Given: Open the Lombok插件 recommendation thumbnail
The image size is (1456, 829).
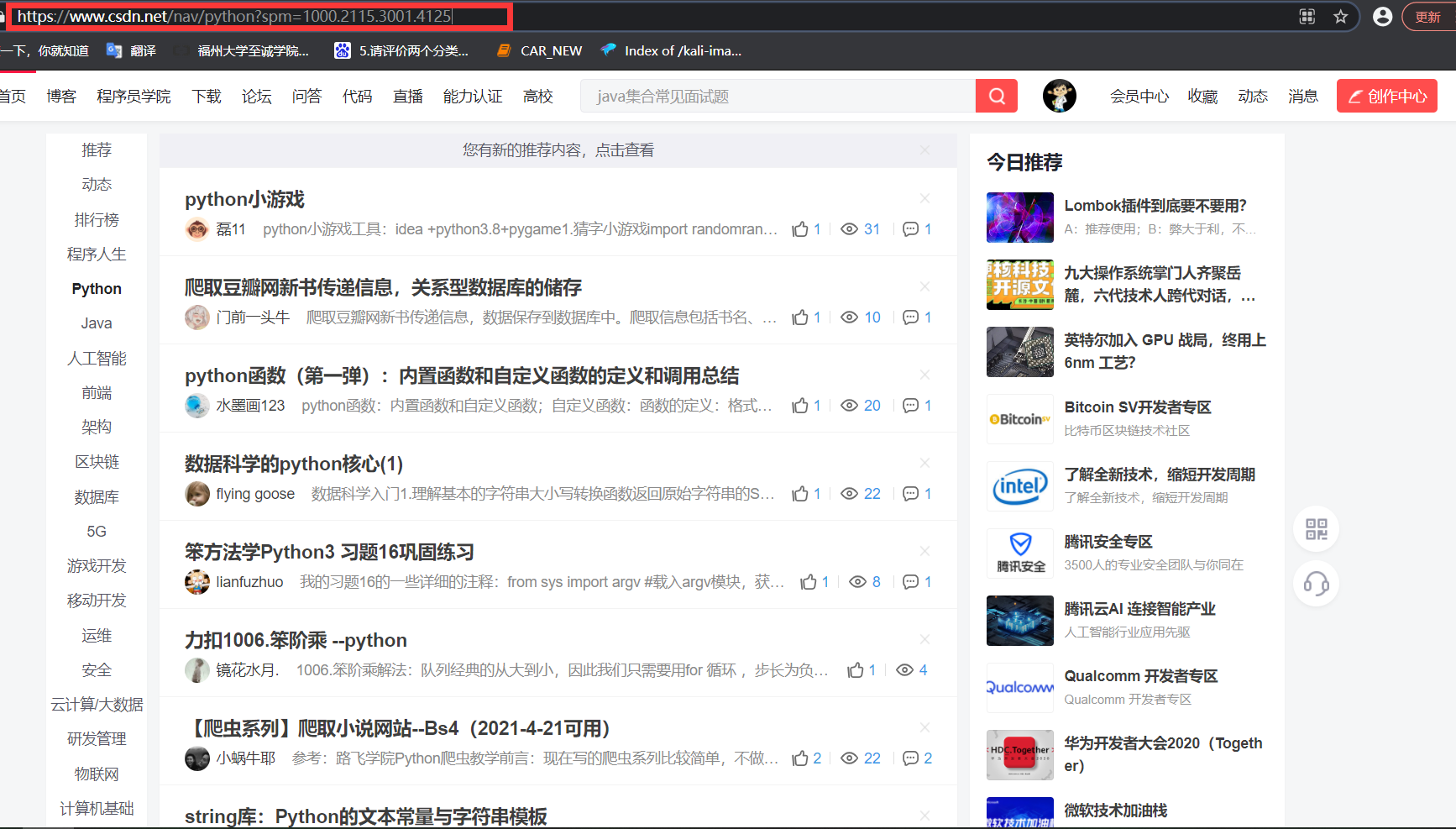Looking at the screenshot, I should coord(1020,218).
